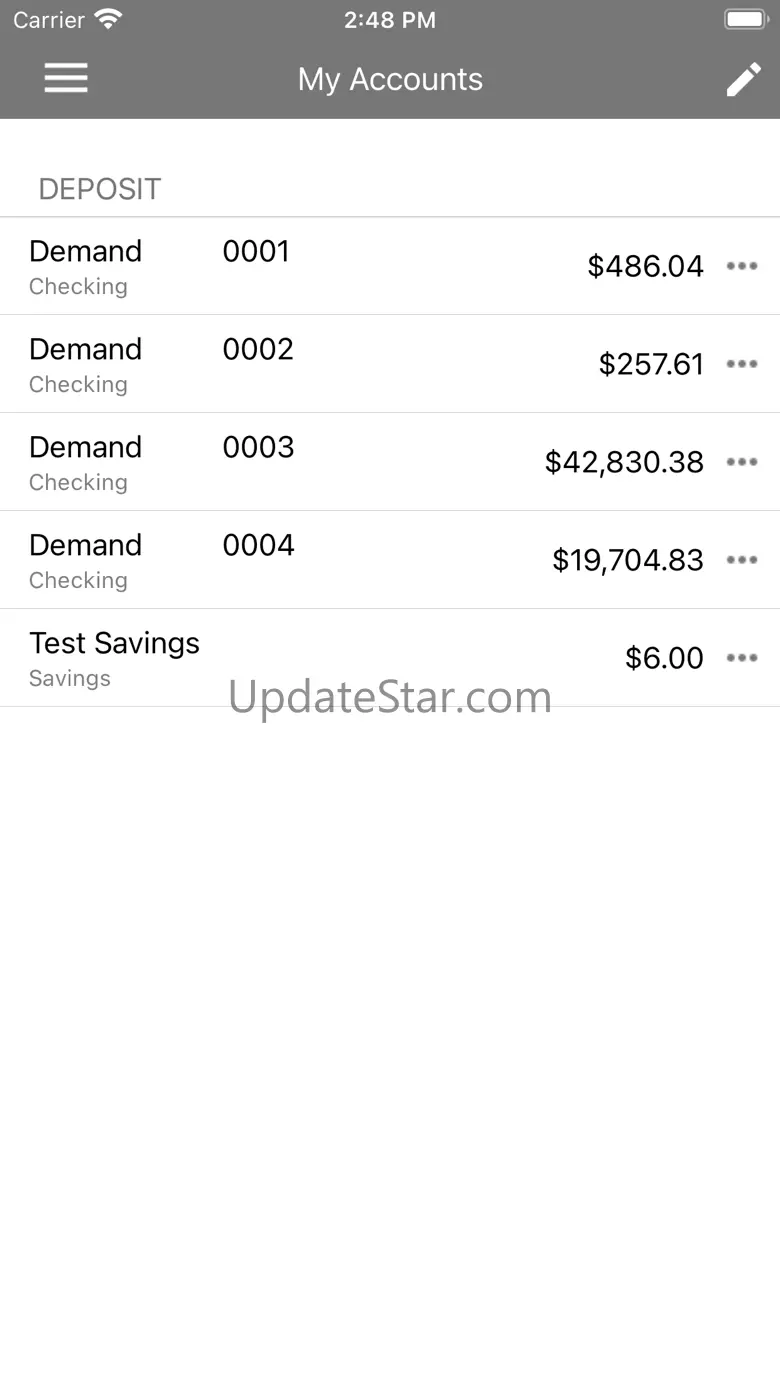
Task: Open more options for Test Savings
Action: [x=742, y=658]
